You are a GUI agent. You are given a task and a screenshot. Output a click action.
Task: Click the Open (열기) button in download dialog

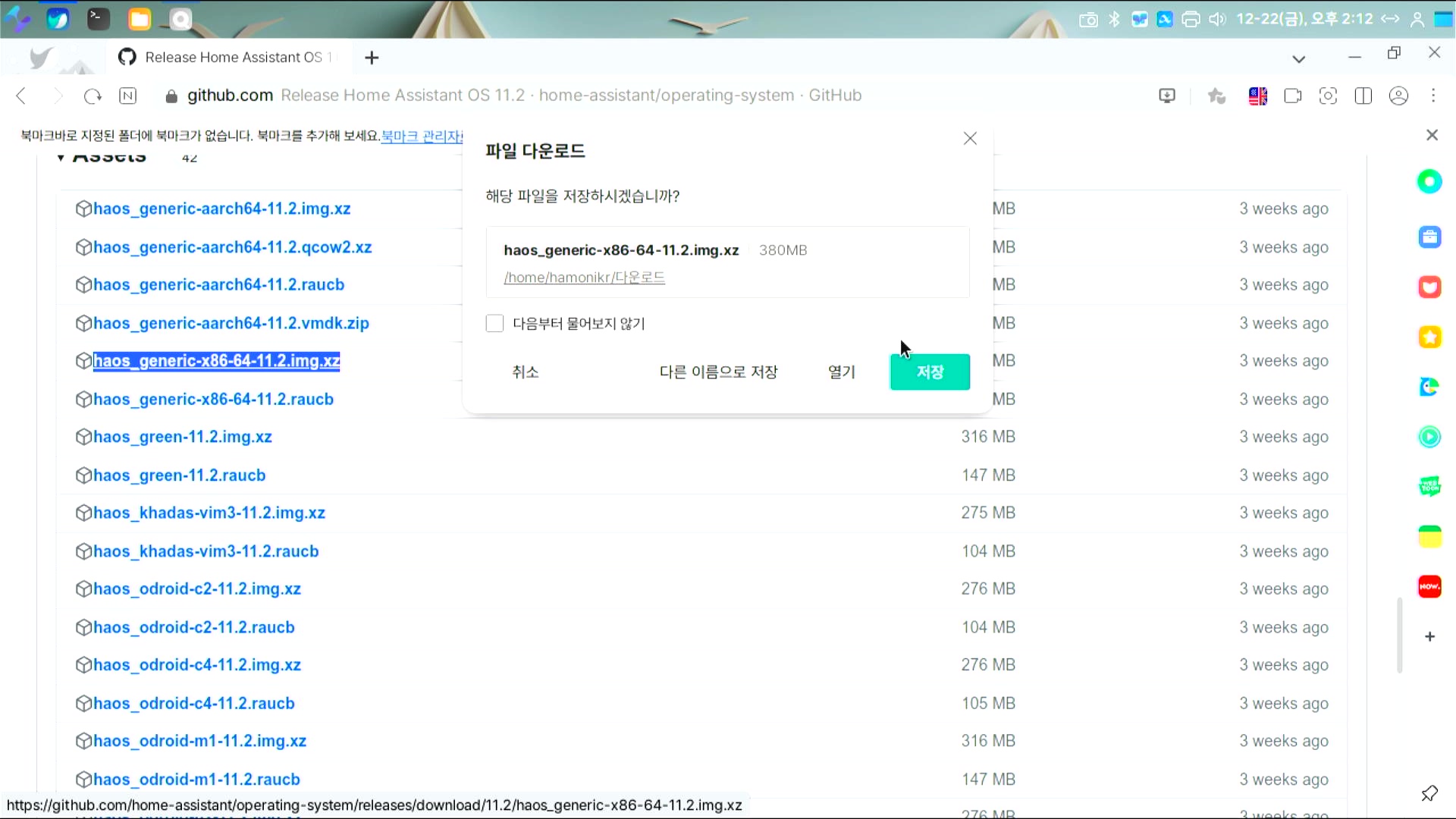pyautogui.click(x=842, y=372)
